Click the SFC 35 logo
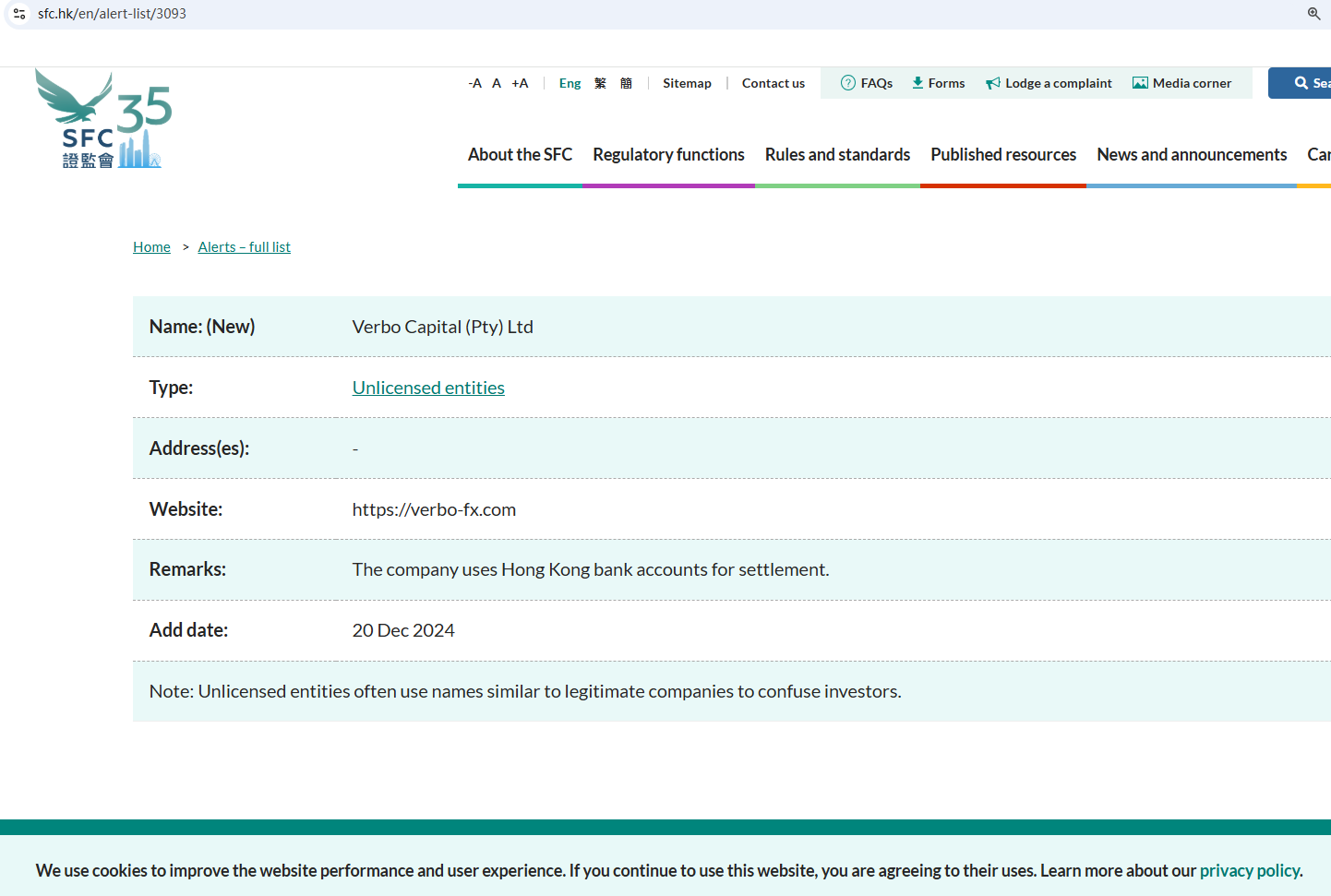This screenshot has height=896, width=1331. (x=103, y=120)
